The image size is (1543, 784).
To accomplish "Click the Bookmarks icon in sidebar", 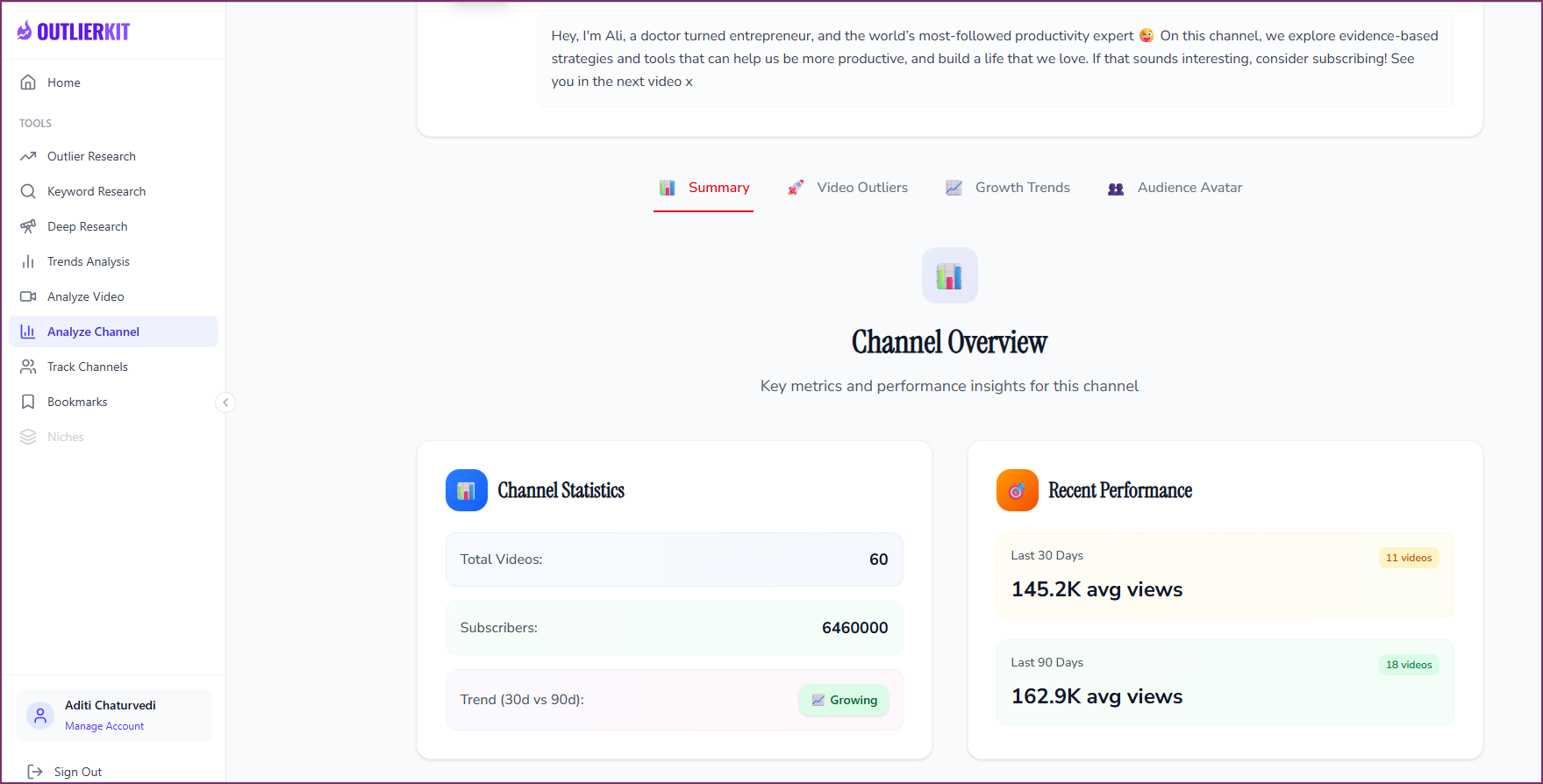I will coord(28,402).
